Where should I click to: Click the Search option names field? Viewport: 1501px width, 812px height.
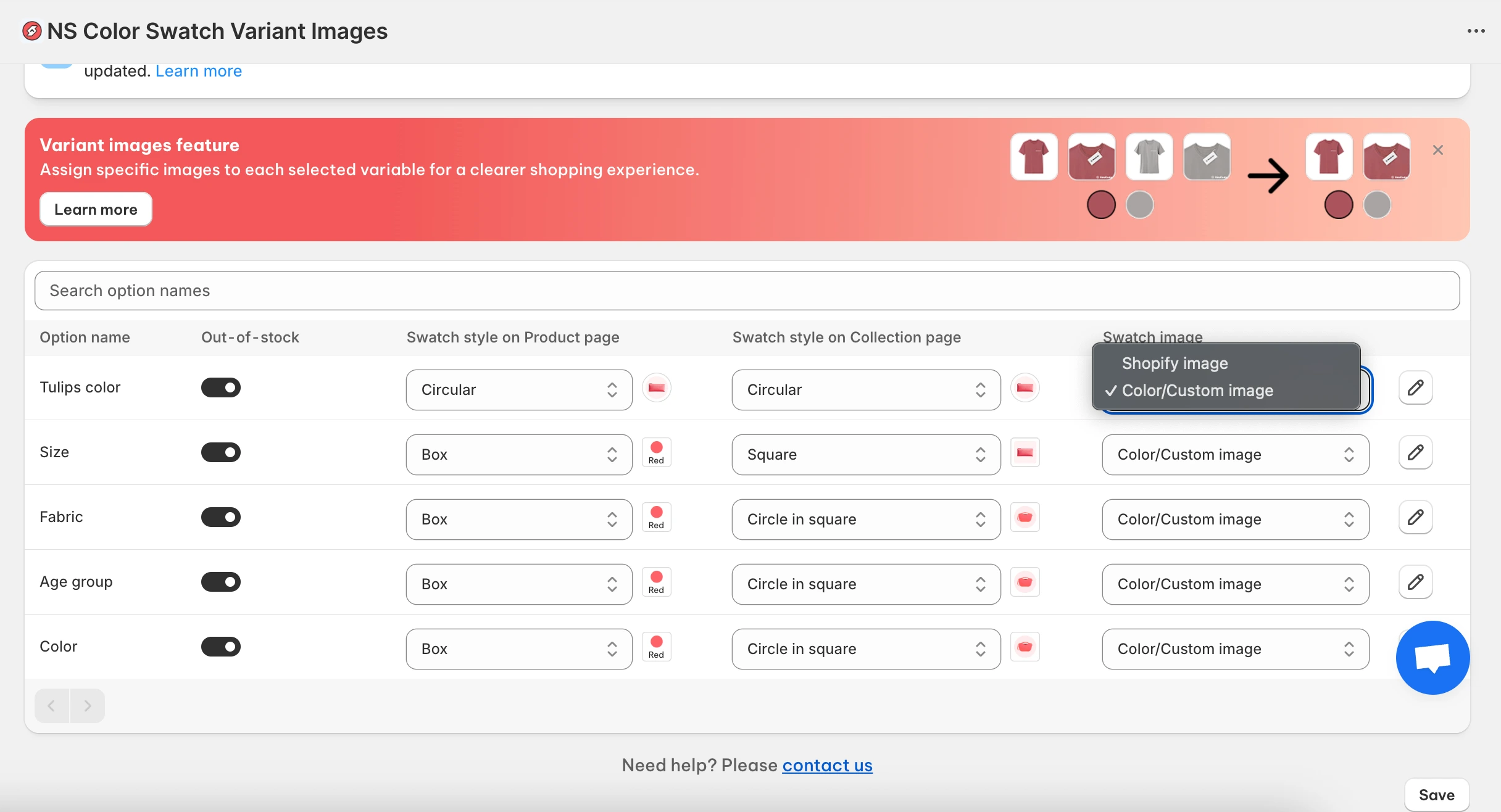point(747,291)
